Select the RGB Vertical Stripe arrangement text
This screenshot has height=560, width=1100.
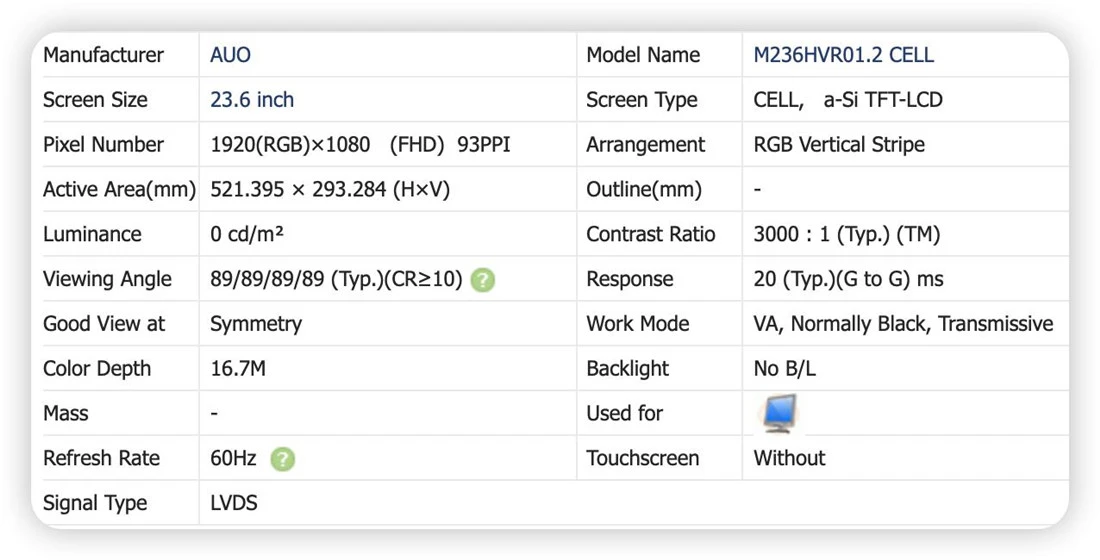coord(839,145)
